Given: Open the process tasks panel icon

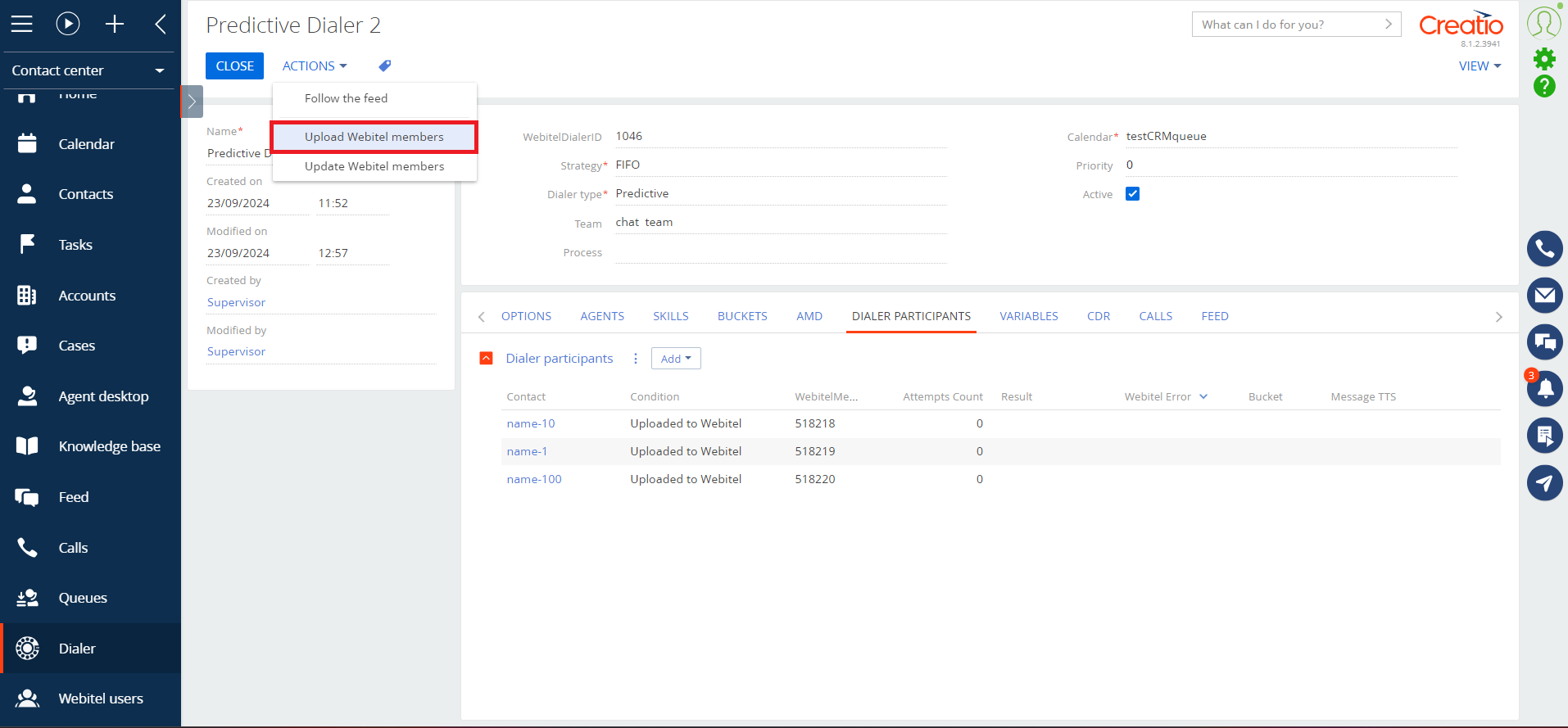Looking at the screenshot, I should pyautogui.click(x=1545, y=435).
